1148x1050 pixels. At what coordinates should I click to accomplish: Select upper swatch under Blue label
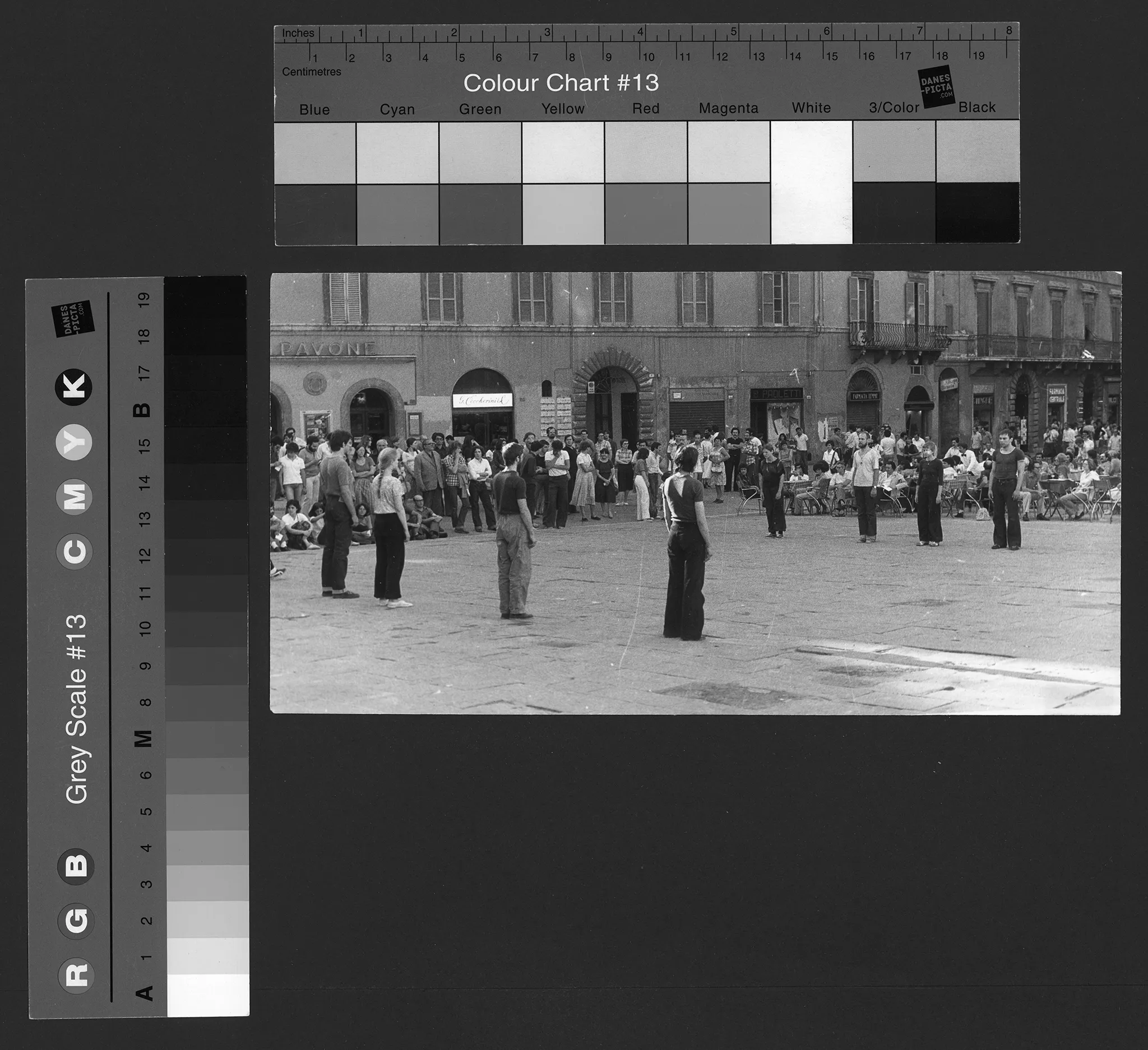tap(315, 152)
